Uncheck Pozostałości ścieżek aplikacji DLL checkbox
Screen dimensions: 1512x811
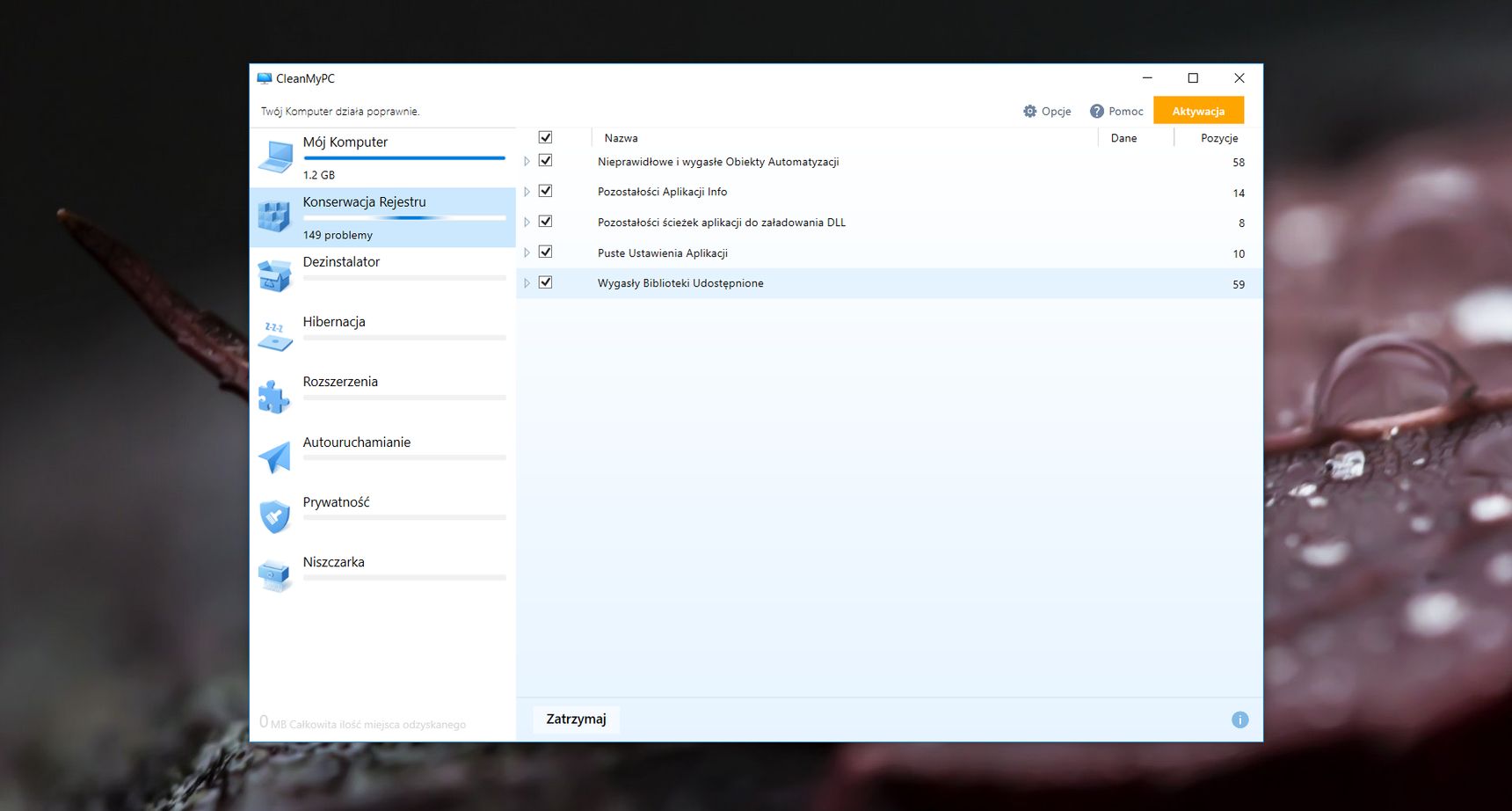pyautogui.click(x=545, y=222)
